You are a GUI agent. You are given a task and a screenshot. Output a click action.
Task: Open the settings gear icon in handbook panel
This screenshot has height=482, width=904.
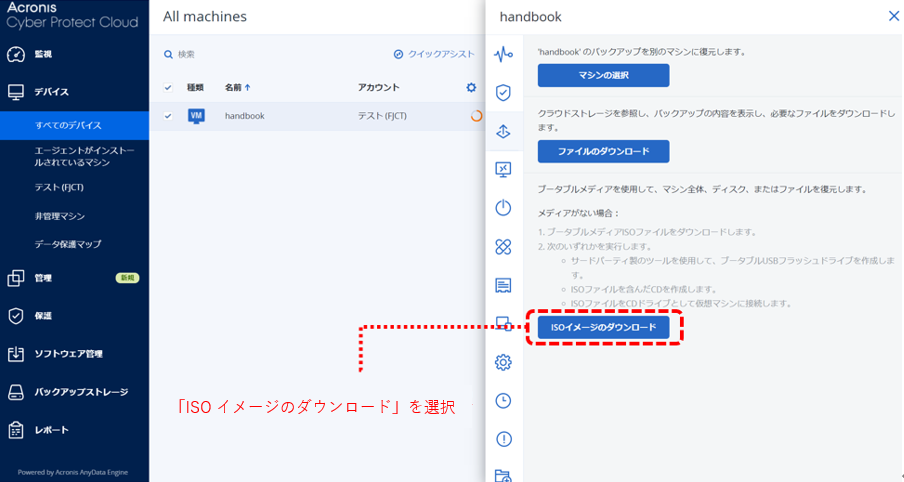pyautogui.click(x=503, y=362)
